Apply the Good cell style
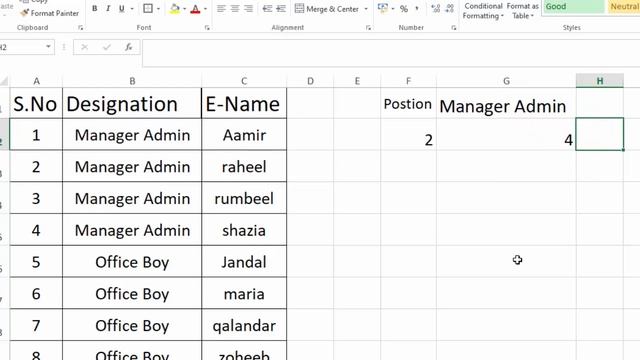Viewport: 640px width, 360px height. (573, 7)
